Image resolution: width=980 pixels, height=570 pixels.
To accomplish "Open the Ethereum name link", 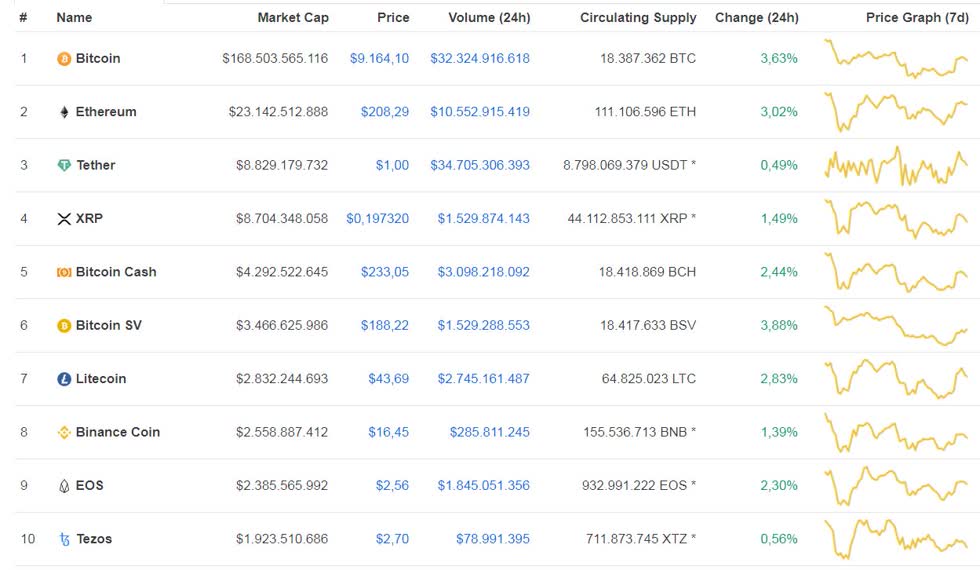I will point(106,112).
